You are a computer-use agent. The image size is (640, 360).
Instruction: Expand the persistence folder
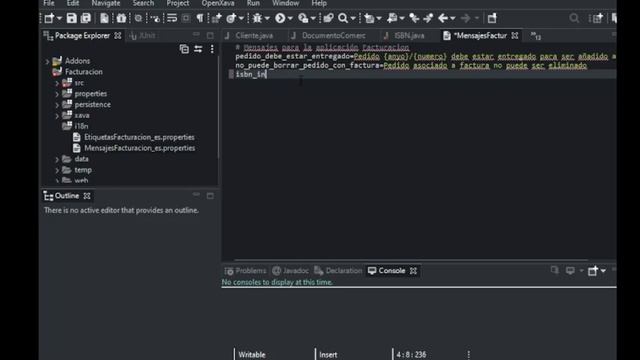pos(57,105)
